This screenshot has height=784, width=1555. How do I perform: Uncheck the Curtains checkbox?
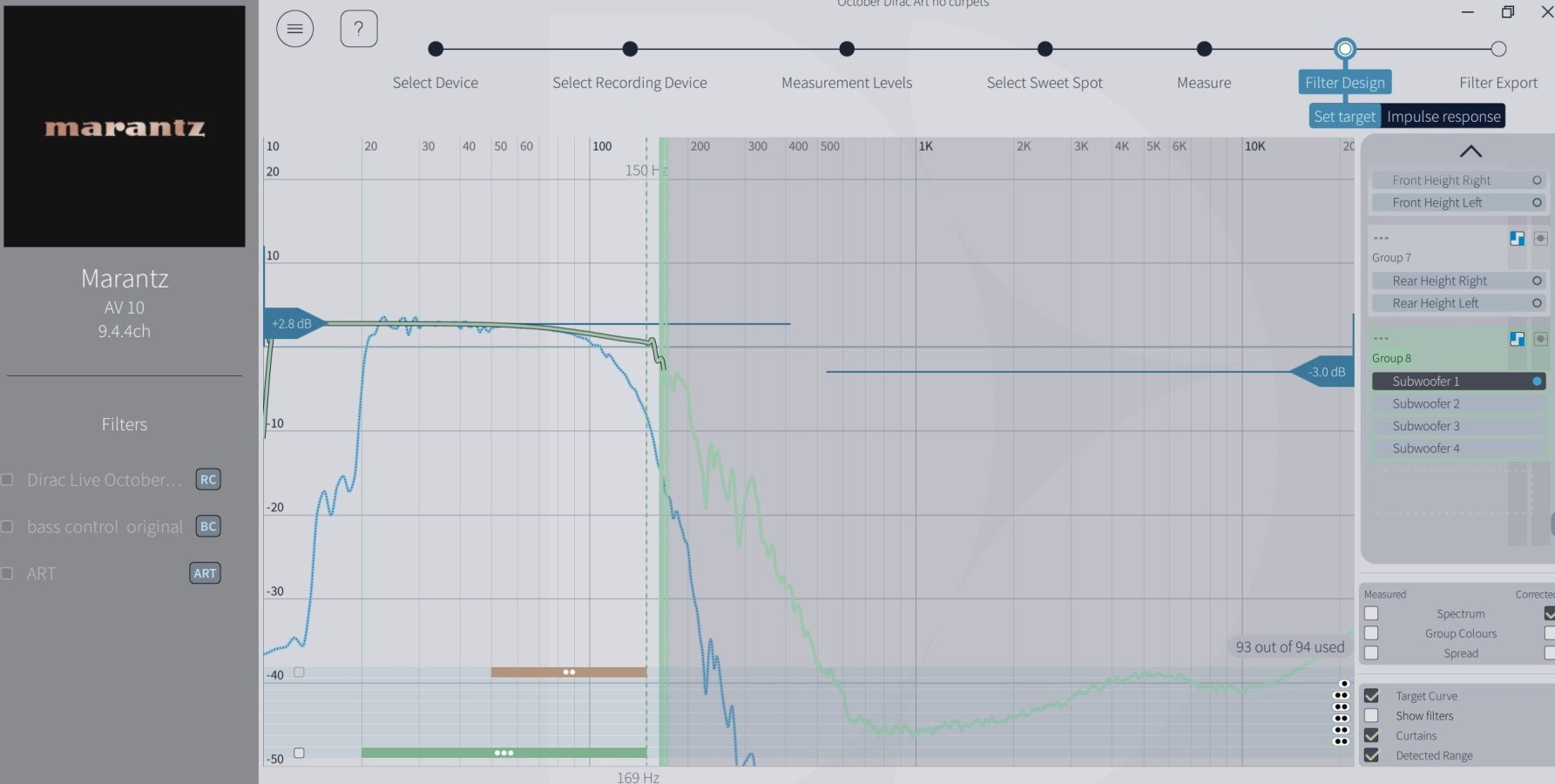click(x=1371, y=736)
